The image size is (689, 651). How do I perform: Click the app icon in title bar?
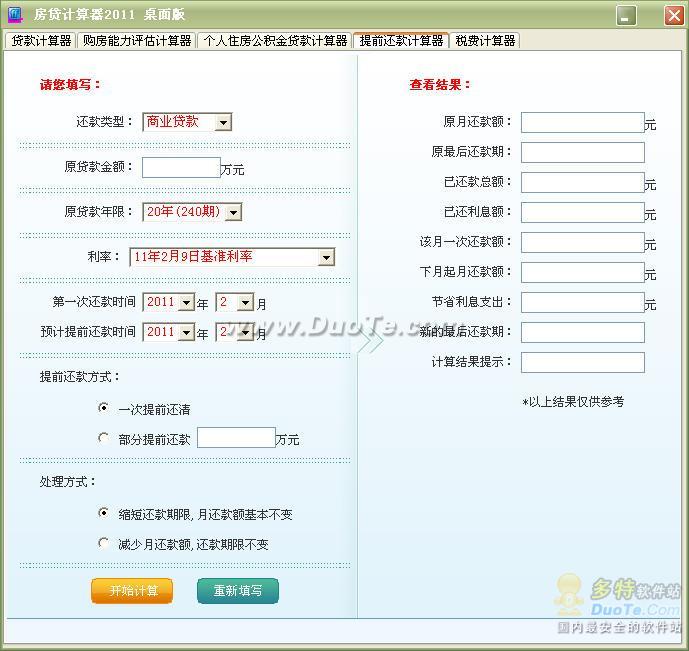[14, 15]
